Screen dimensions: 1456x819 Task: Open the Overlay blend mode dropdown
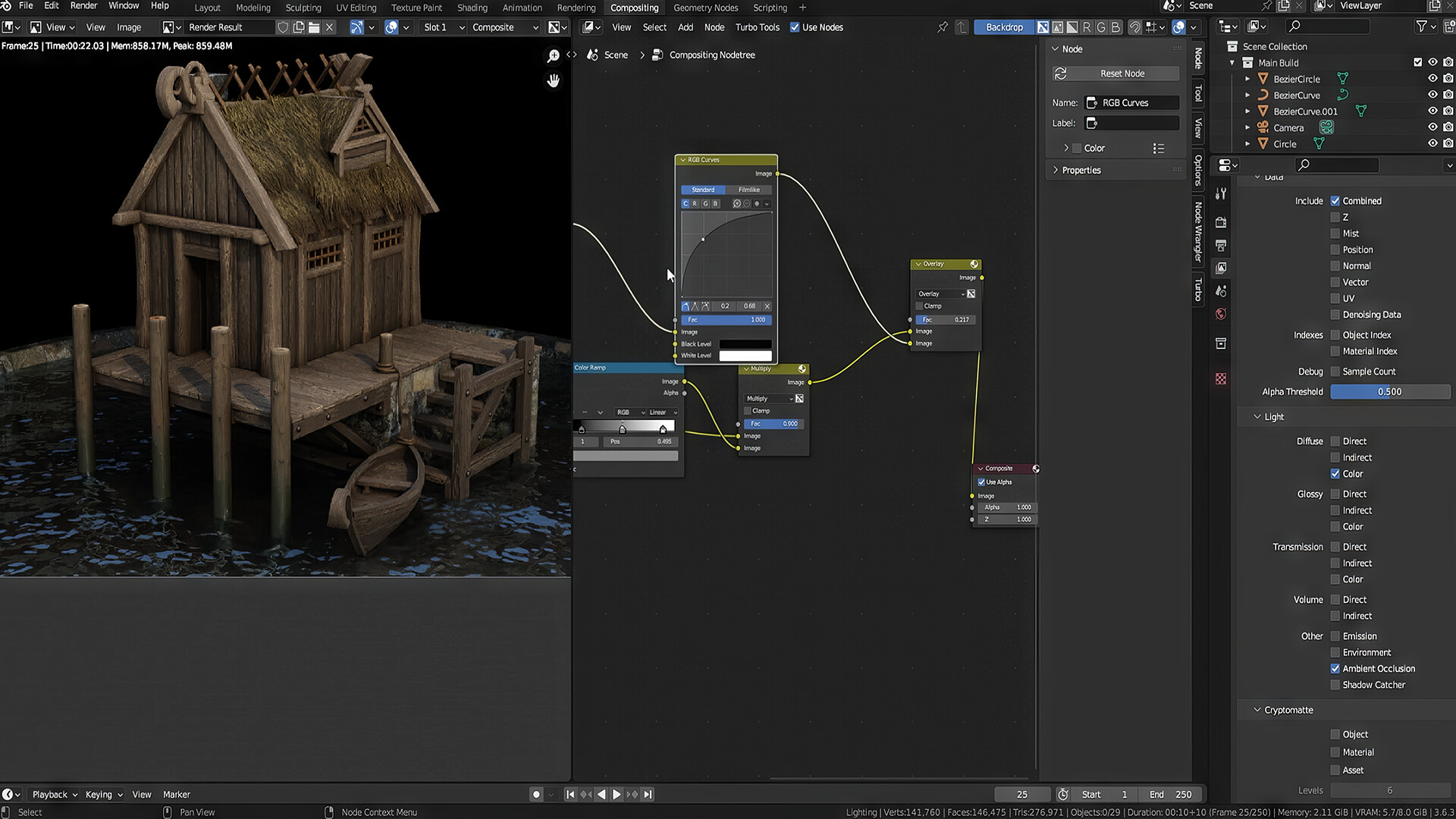tap(940, 293)
